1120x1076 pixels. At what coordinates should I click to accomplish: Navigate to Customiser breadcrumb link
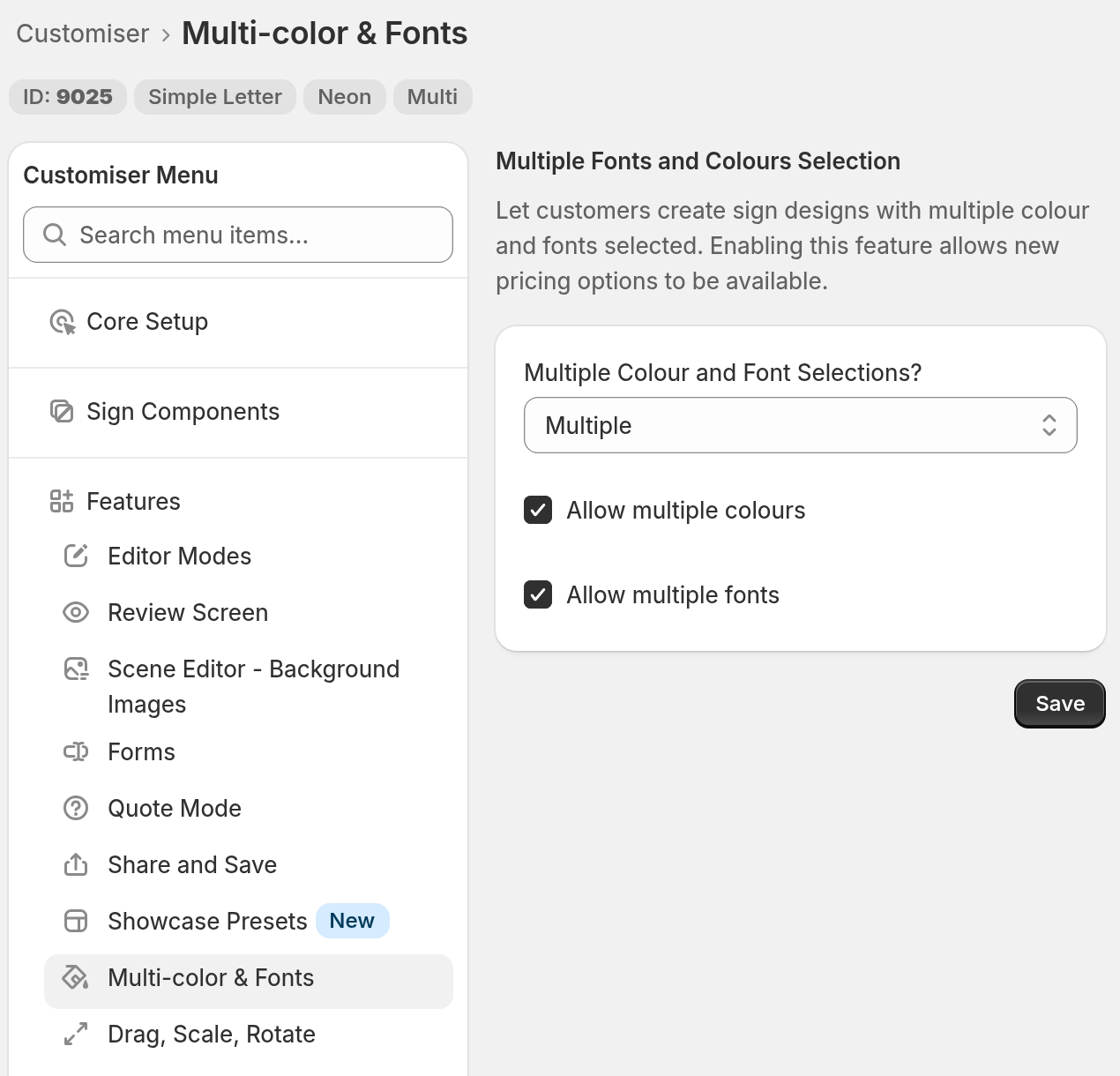coord(83,34)
